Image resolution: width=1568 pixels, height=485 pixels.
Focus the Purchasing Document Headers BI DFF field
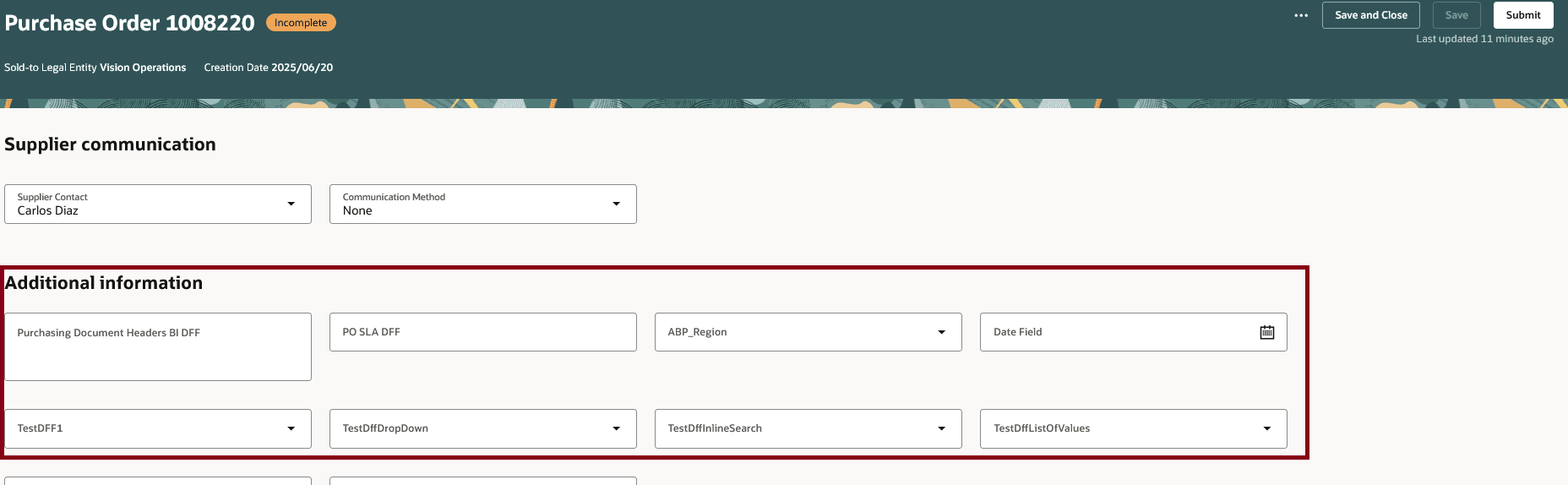pos(158,347)
